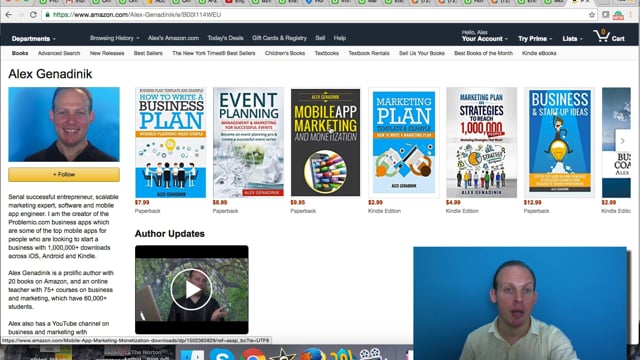
Task: Open Advanced Search
Action: tap(59, 53)
